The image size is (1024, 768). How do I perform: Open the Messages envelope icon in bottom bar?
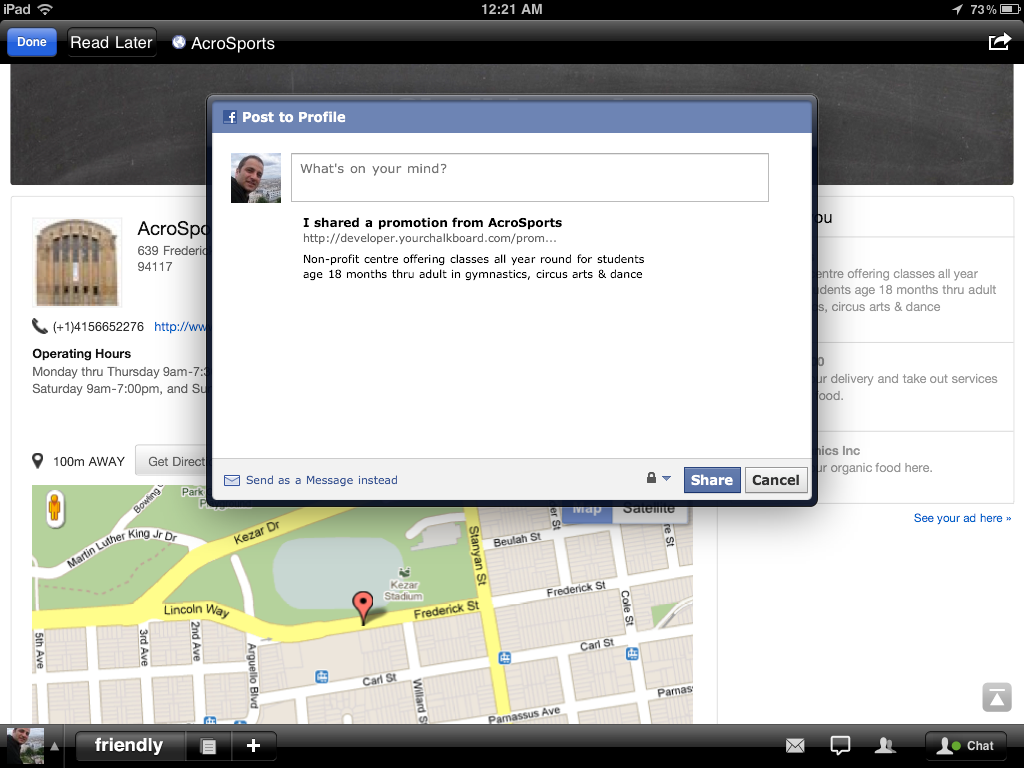coord(795,745)
